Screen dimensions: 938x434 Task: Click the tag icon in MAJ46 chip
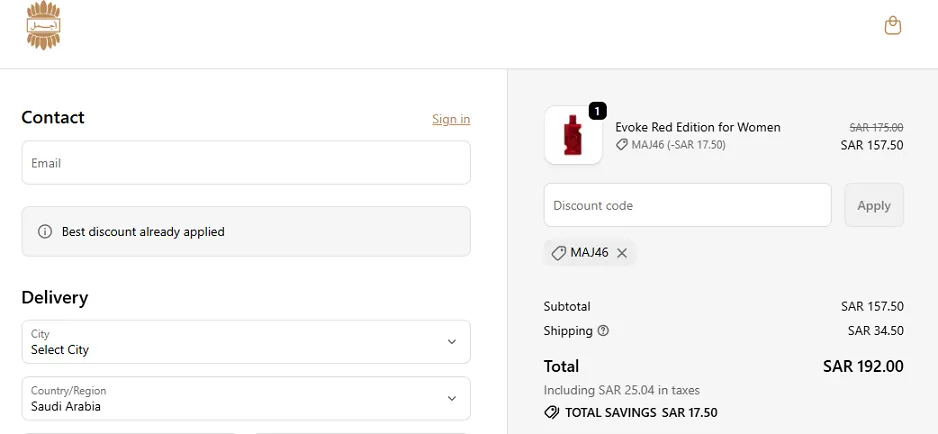click(558, 253)
